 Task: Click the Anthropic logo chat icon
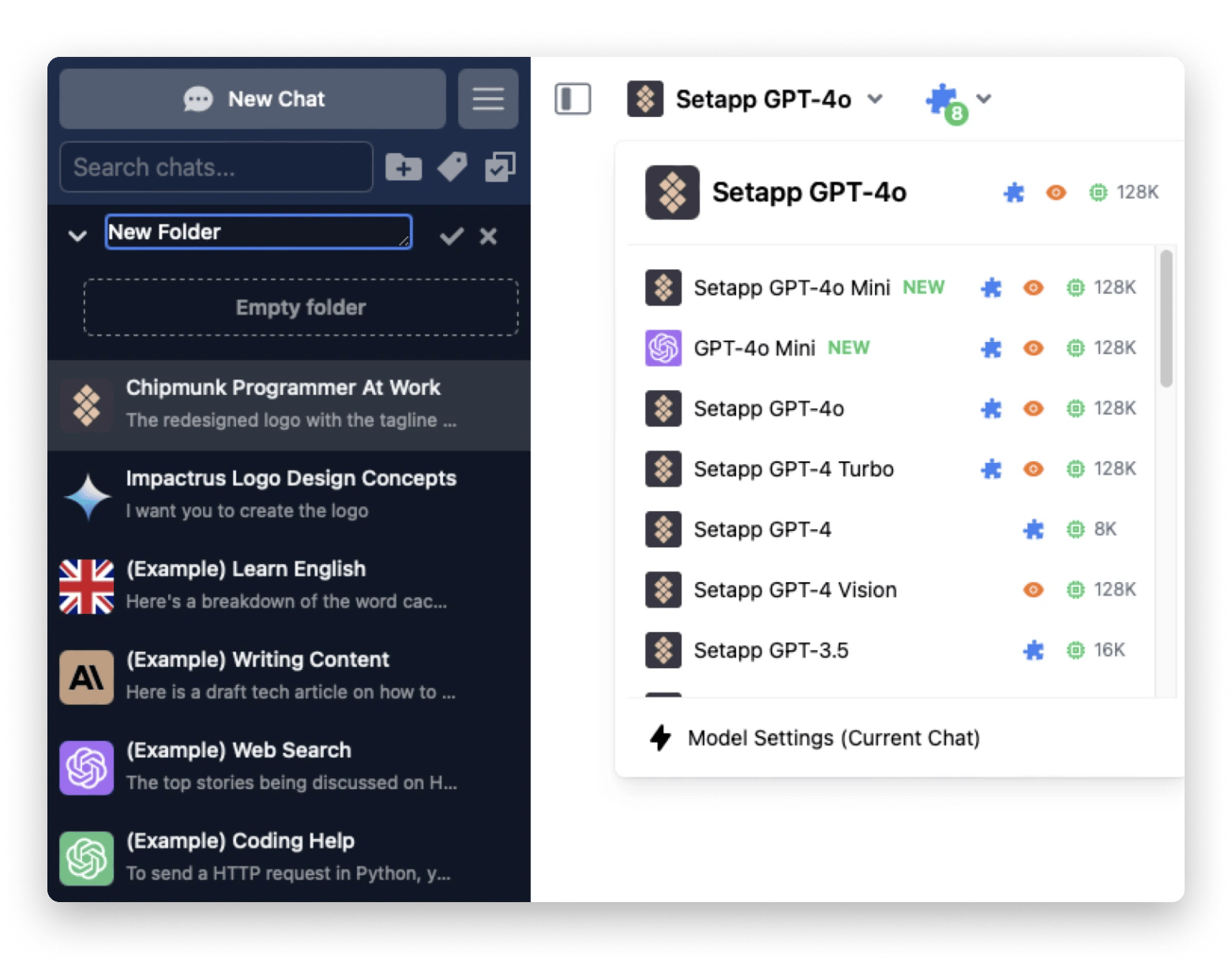click(x=87, y=677)
